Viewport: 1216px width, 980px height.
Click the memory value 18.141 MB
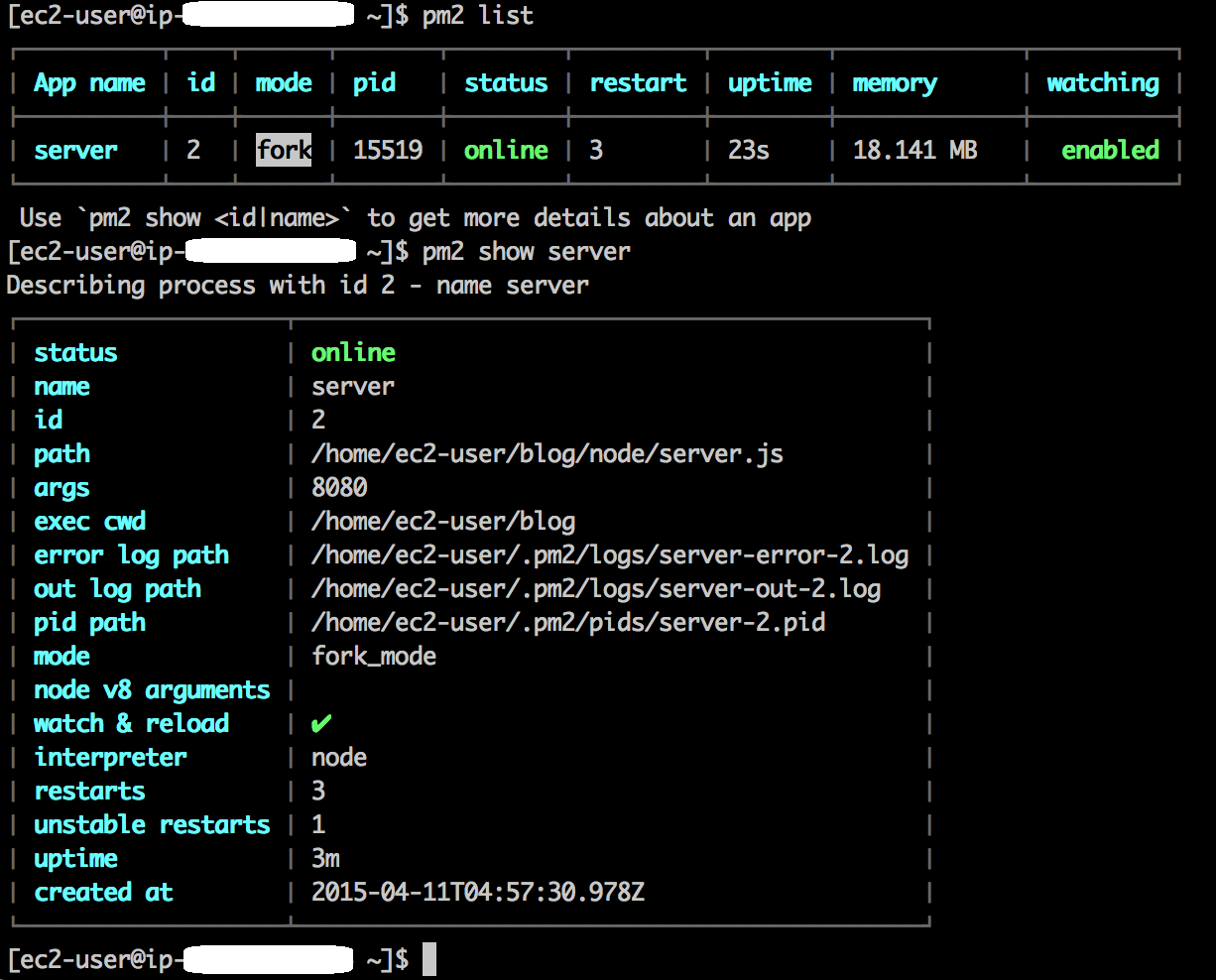pos(914,150)
